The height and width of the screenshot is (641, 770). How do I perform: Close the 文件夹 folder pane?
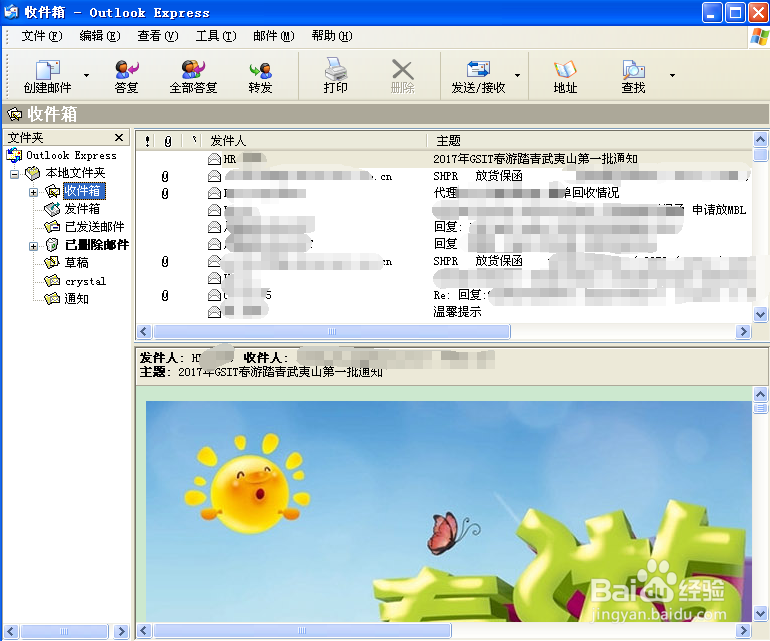[119, 138]
